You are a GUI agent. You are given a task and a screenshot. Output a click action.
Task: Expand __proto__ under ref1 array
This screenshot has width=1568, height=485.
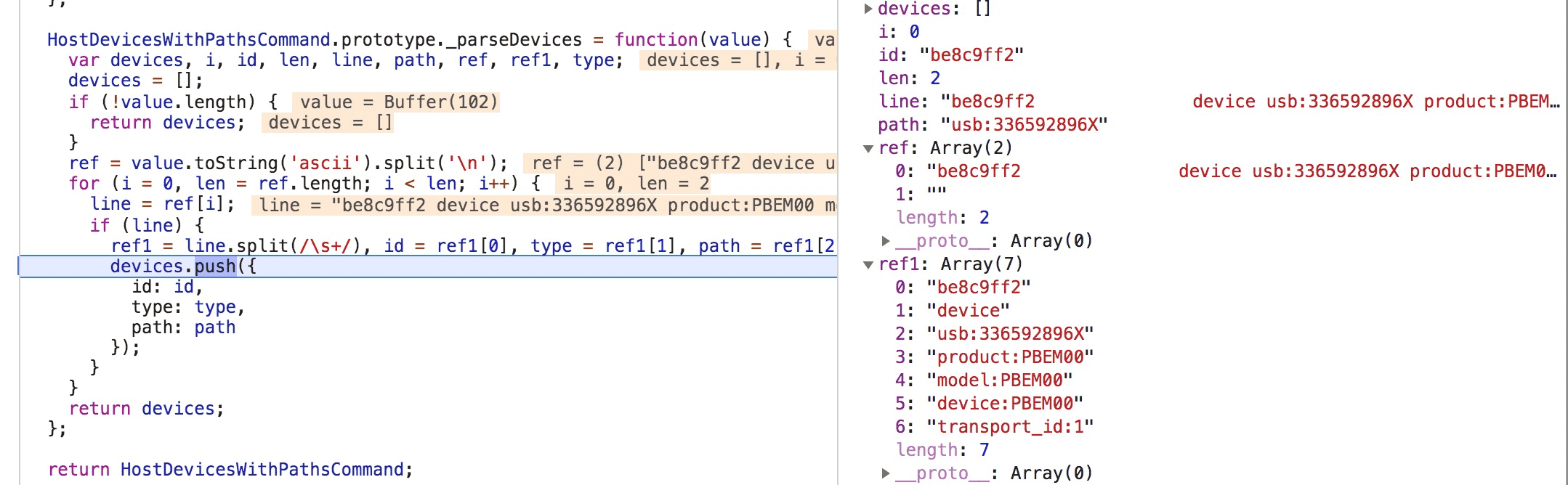(x=886, y=473)
